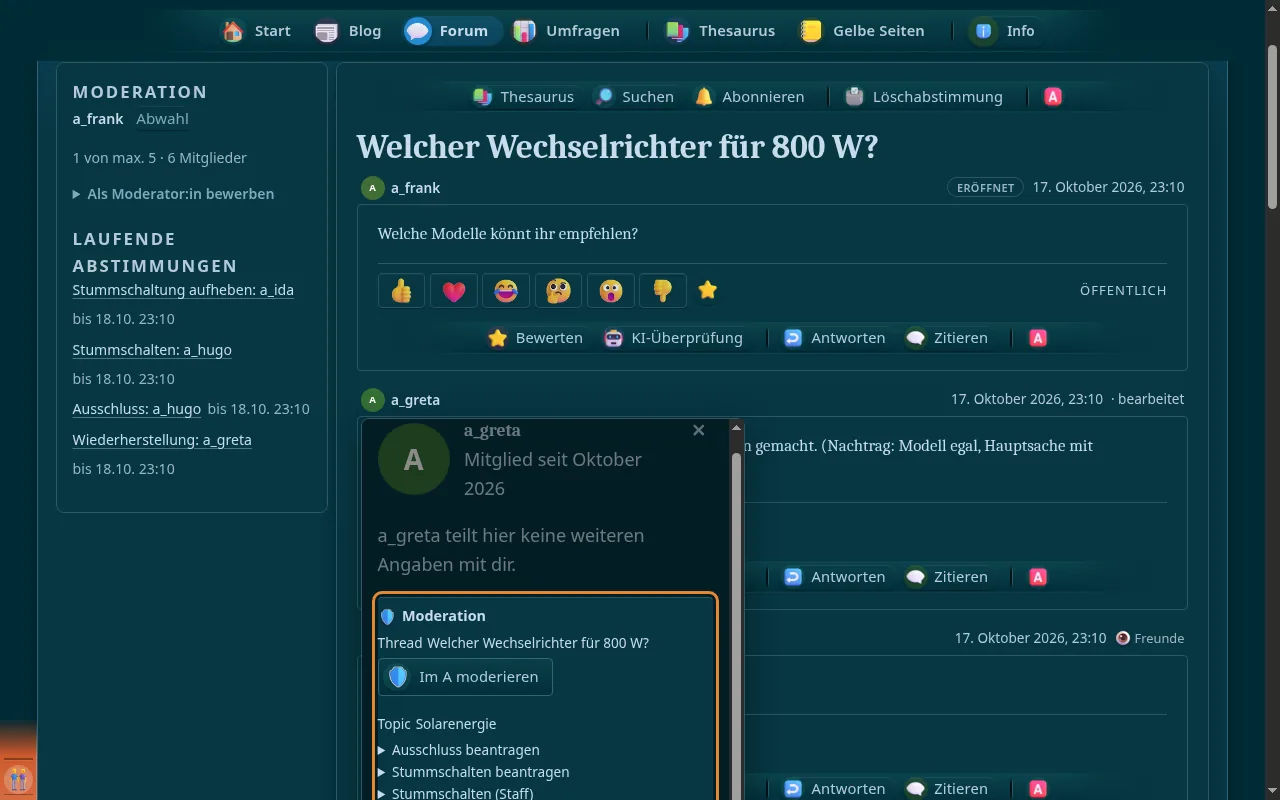Open Umfragen in the top navigation
This screenshot has width=1280, height=800.
click(567, 31)
